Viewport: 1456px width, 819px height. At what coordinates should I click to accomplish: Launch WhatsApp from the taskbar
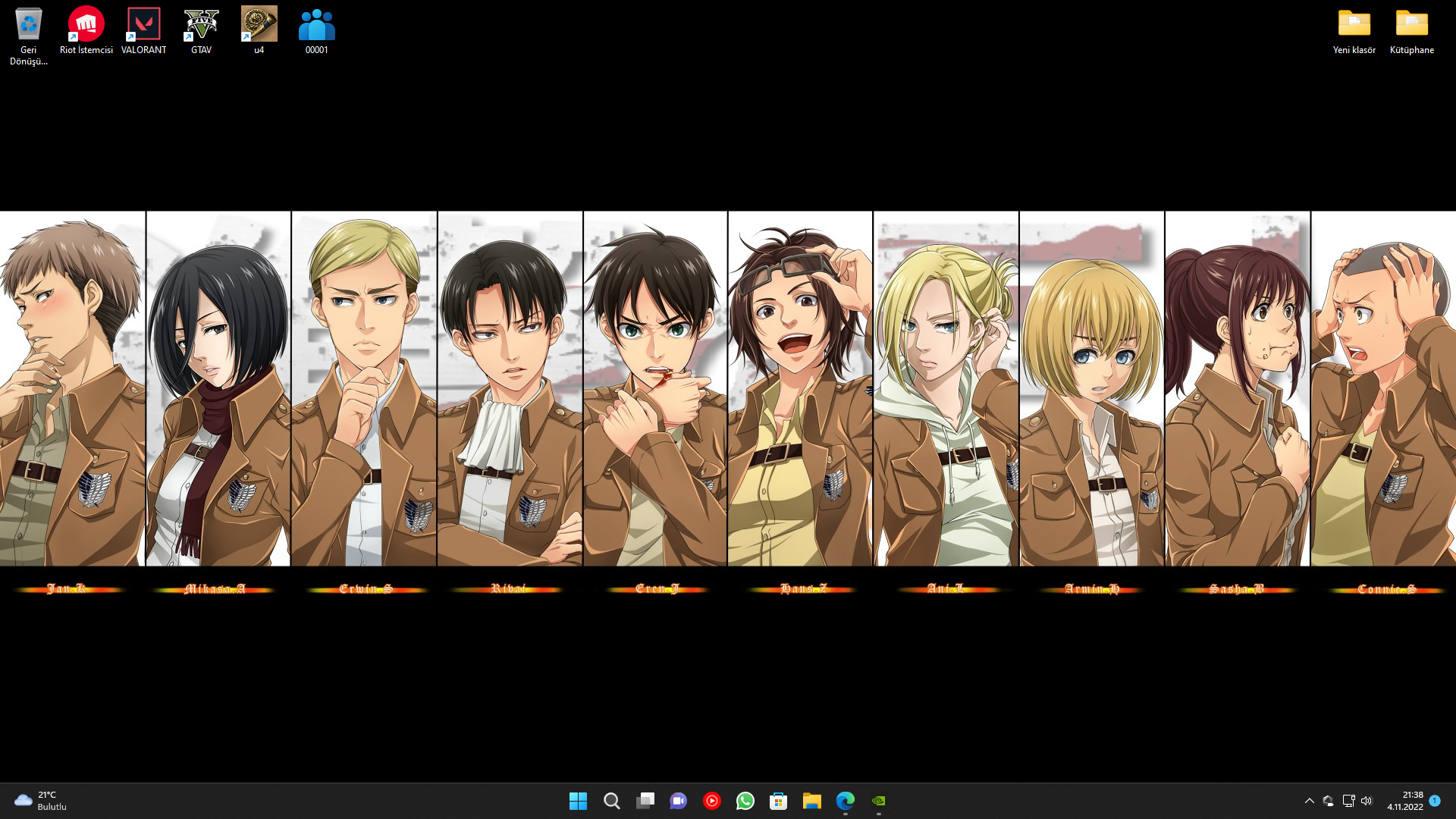tap(745, 801)
